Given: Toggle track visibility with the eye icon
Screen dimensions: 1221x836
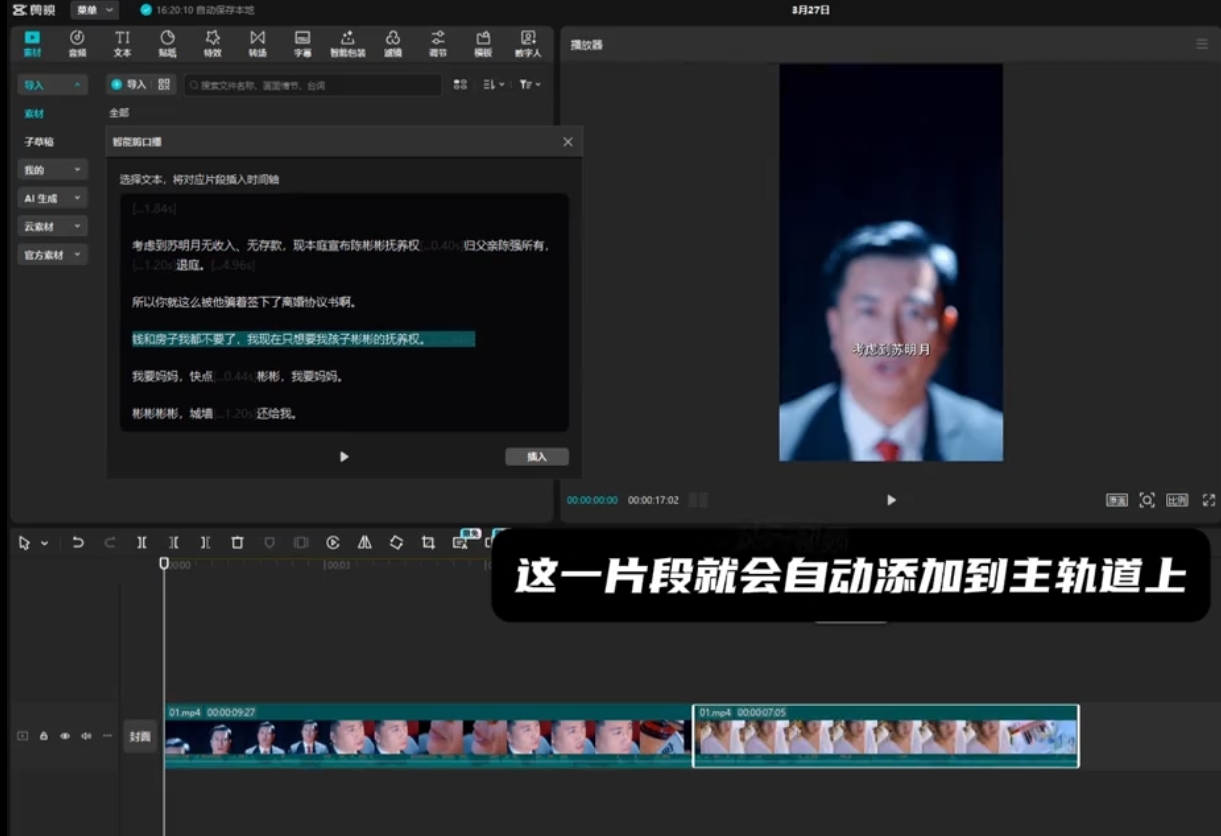Looking at the screenshot, I should [65, 736].
